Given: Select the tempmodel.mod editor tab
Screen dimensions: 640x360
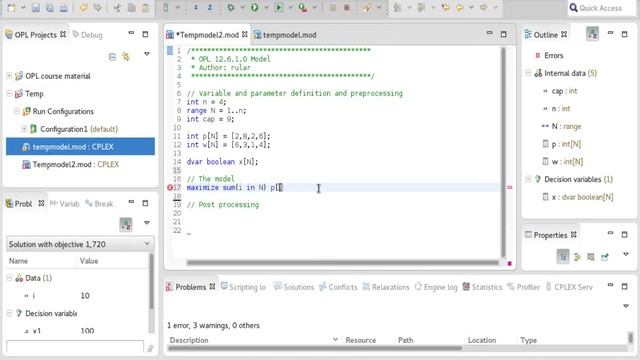Looking at the screenshot, I should pos(285,35).
